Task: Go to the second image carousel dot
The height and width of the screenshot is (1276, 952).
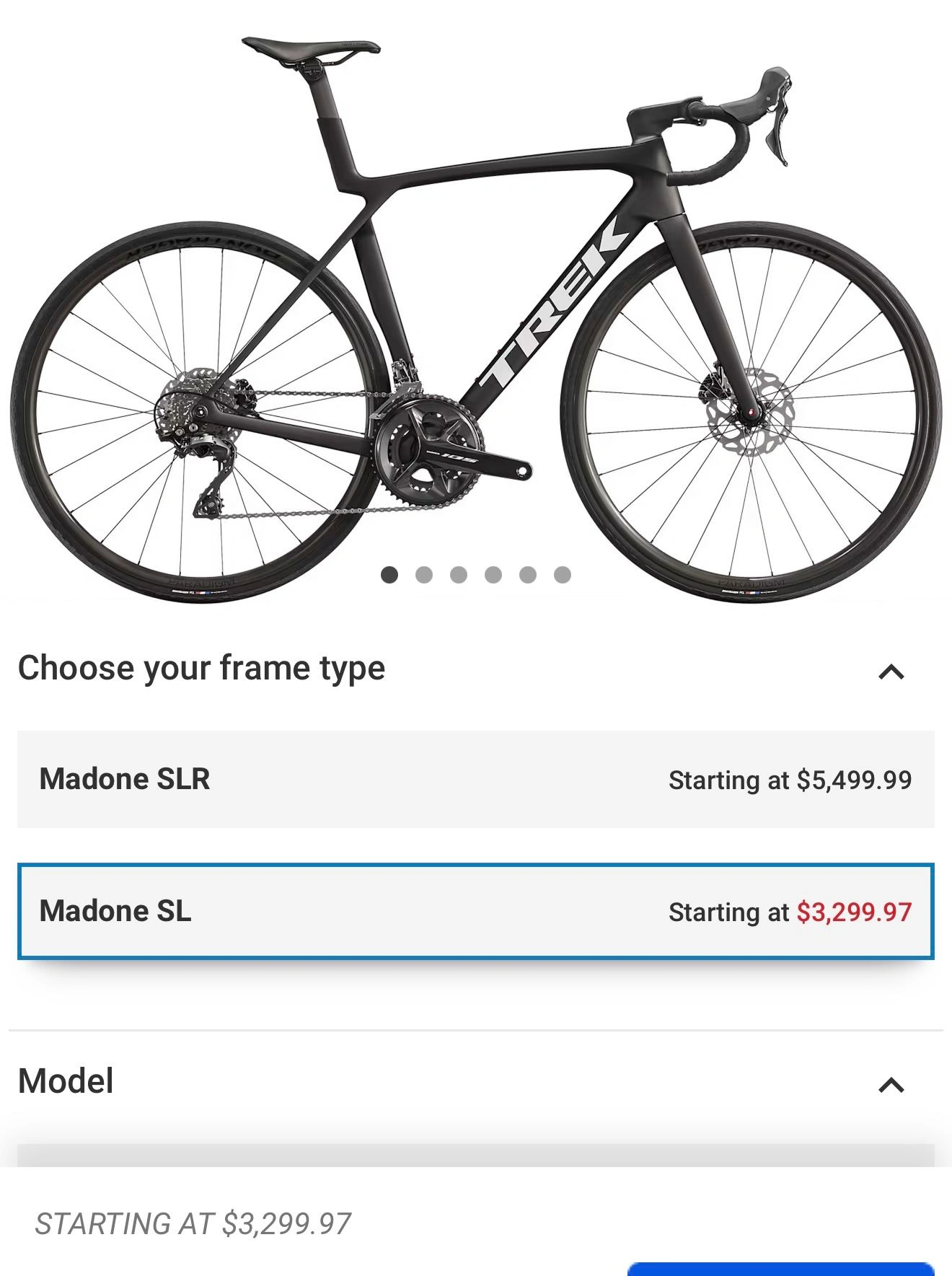Action: tap(424, 575)
